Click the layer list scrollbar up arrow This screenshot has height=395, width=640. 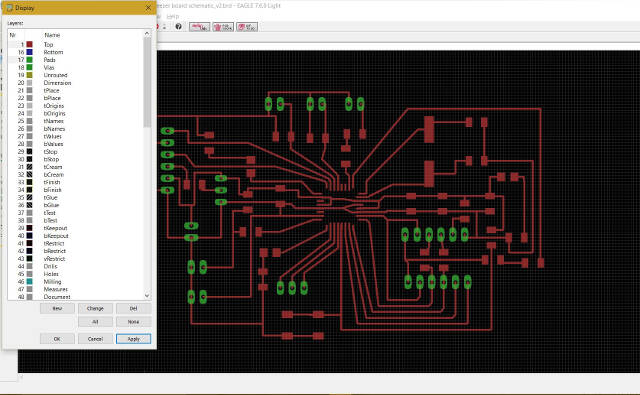point(147,33)
